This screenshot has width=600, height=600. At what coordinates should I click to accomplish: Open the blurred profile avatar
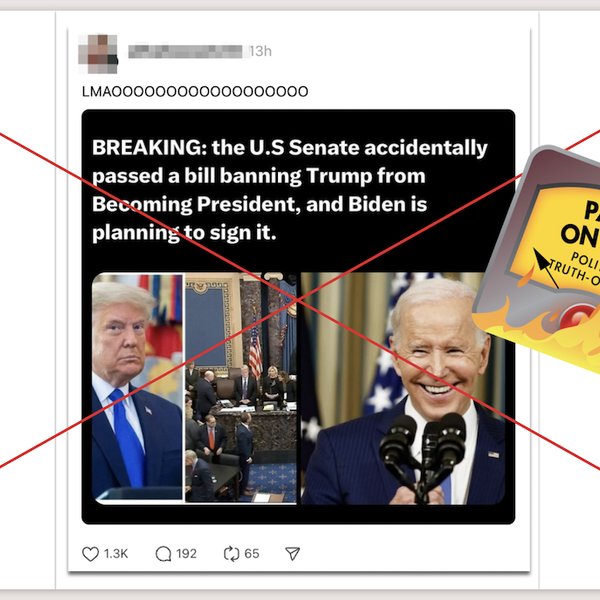click(98, 54)
